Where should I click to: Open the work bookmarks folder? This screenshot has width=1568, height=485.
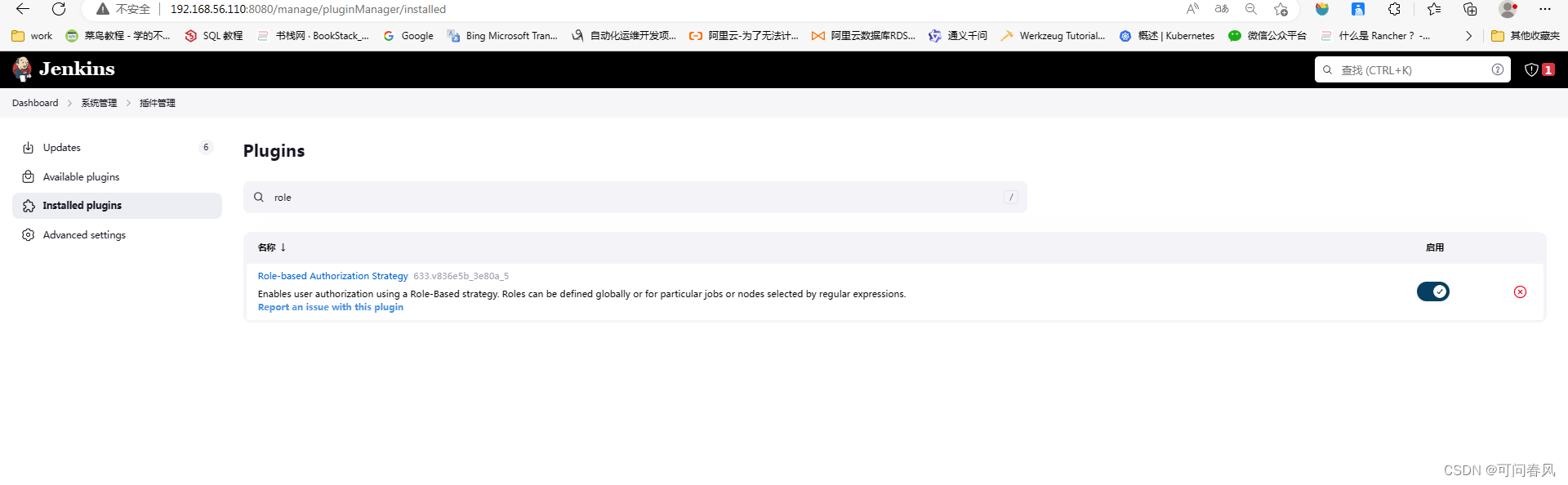click(x=32, y=36)
